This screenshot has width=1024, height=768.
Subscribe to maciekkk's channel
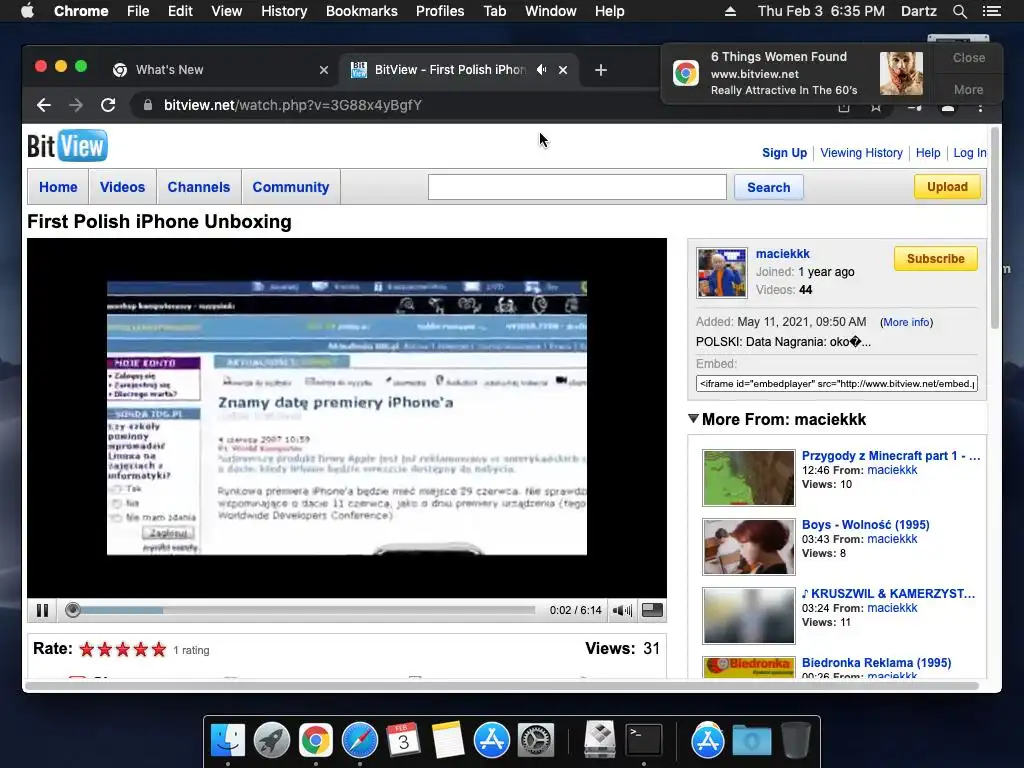click(935, 259)
